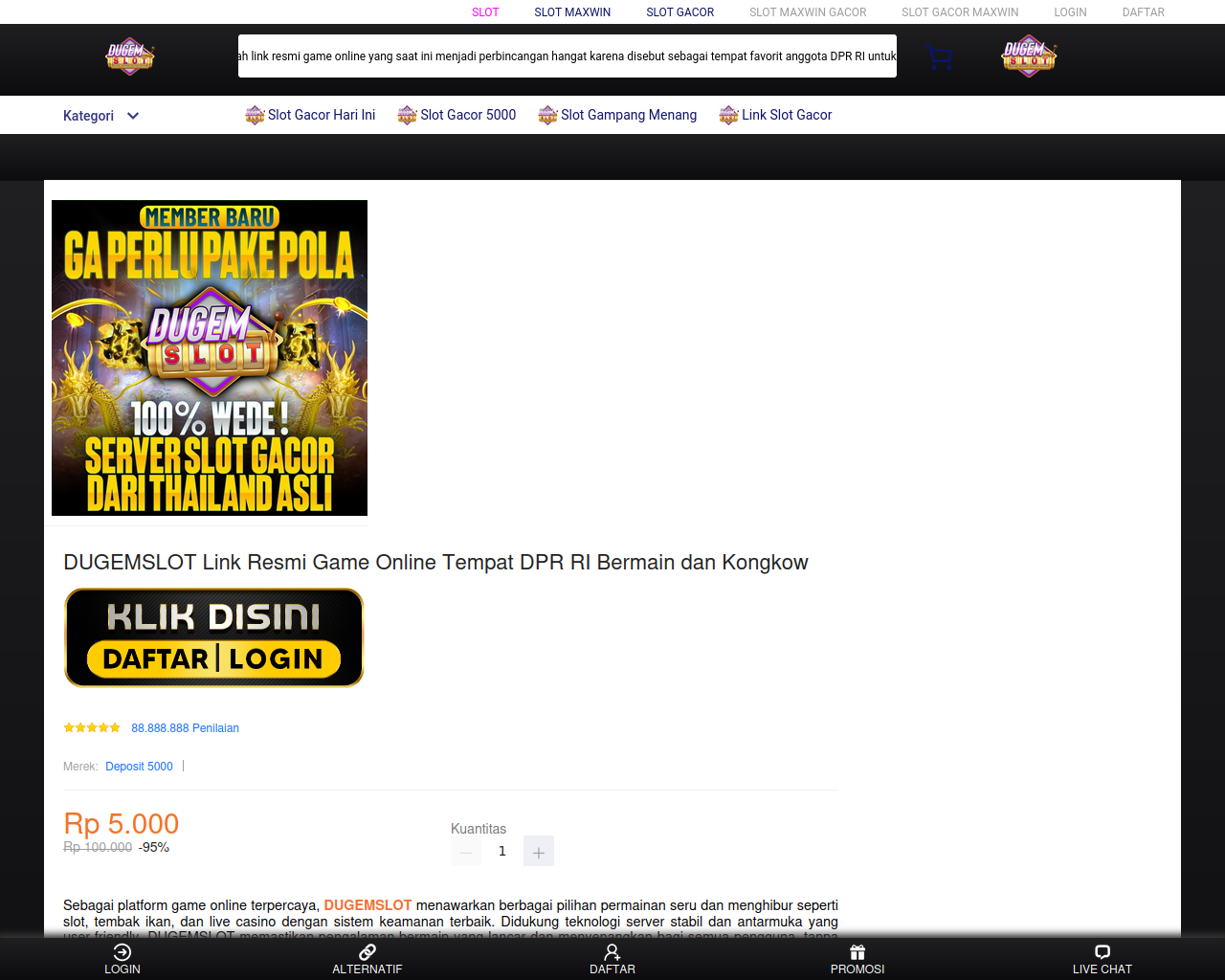Click the Dugem Slot logo beside cart

click(x=1029, y=57)
